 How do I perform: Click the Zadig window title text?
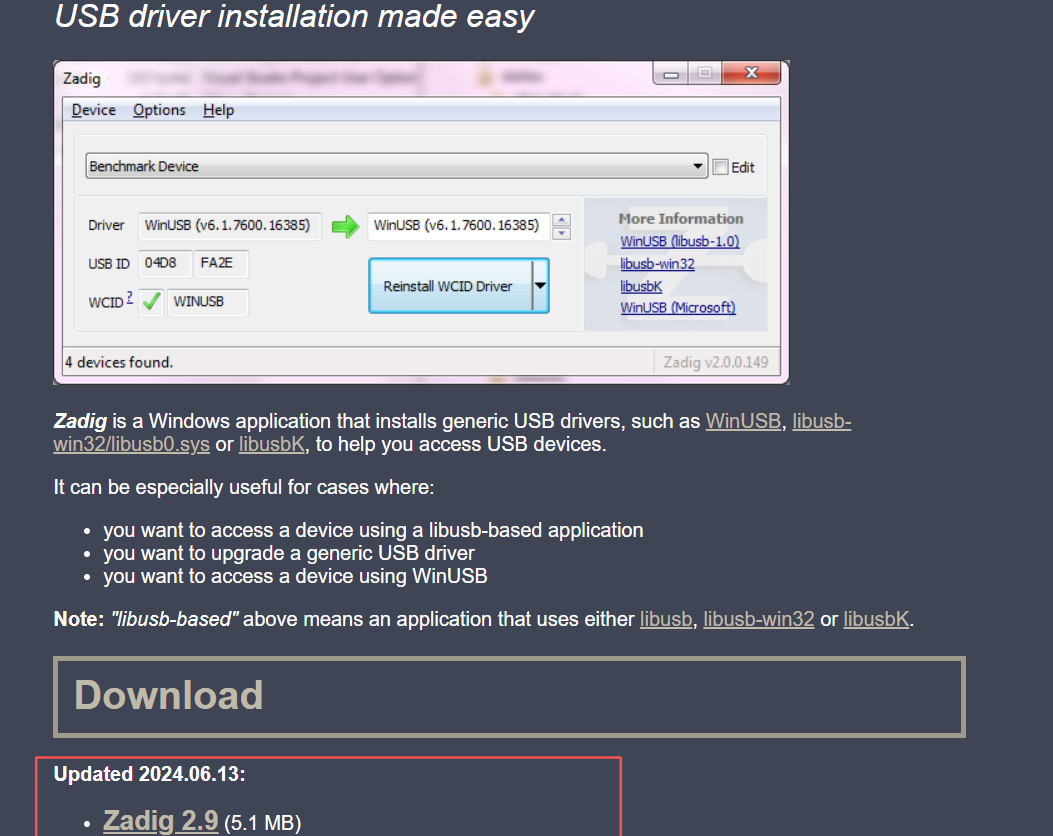coord(82,79)
